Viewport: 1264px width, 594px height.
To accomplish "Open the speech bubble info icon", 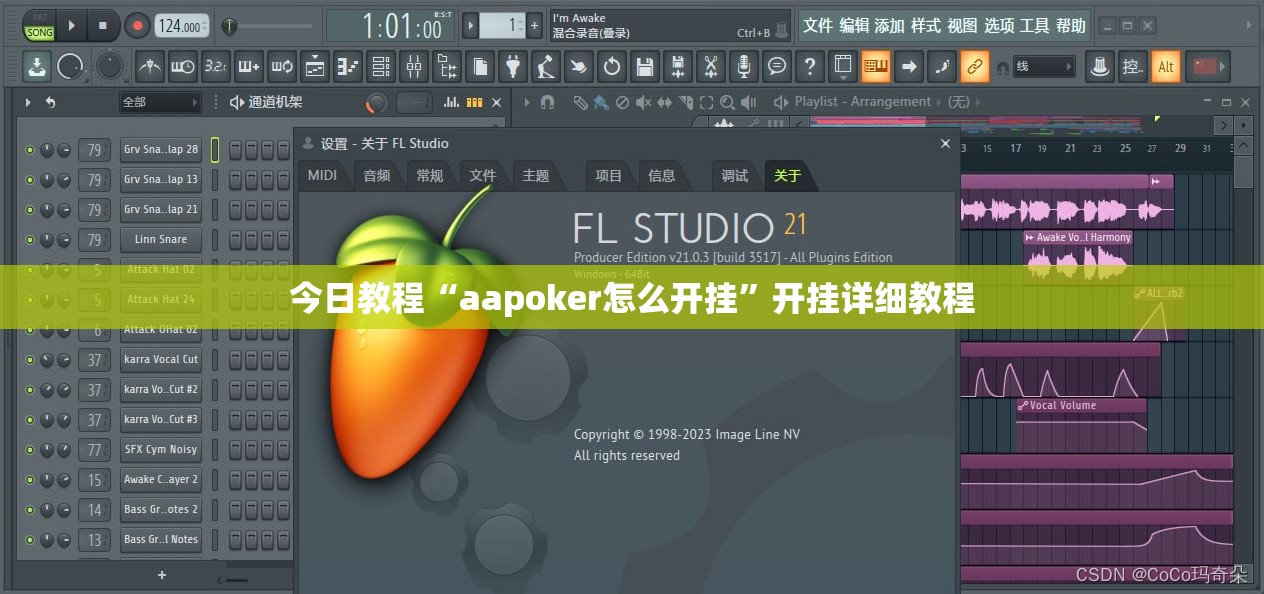I will point(776,67).
